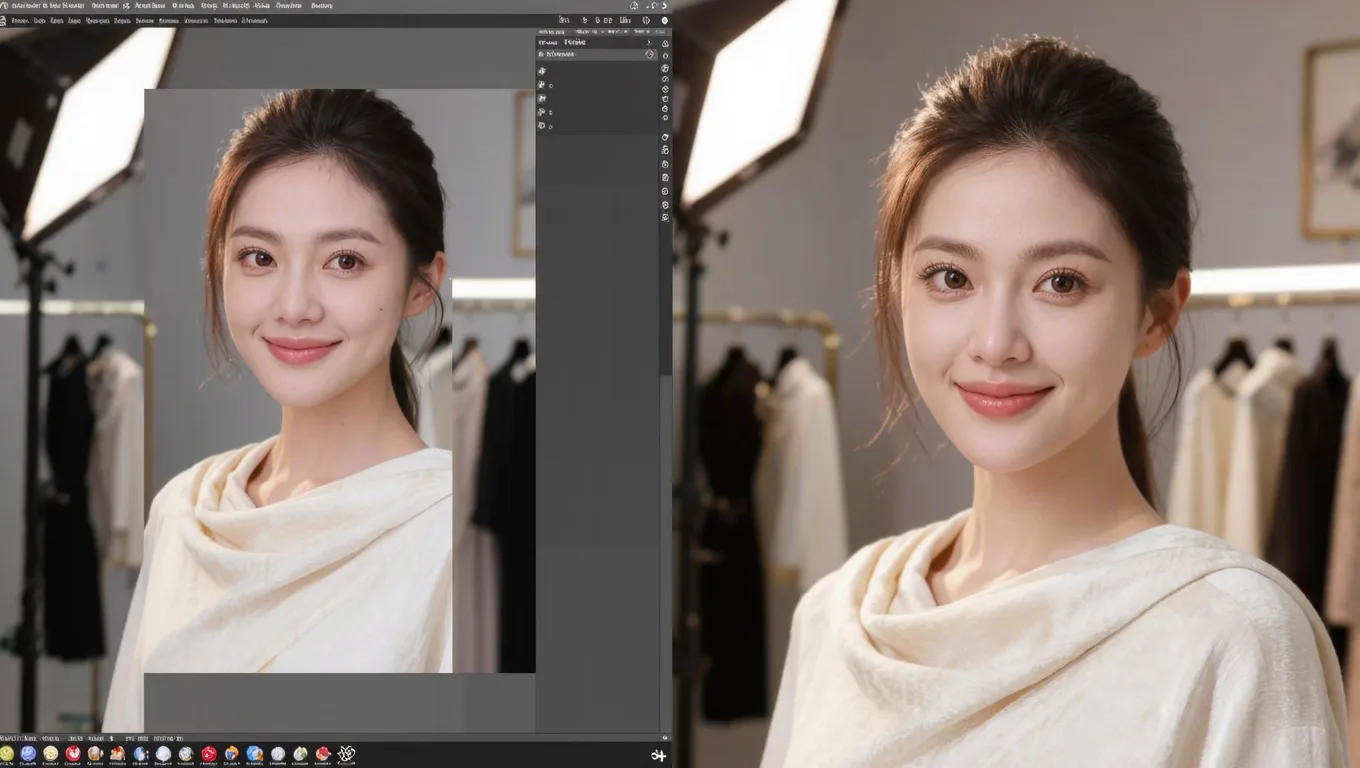Open the blue-purple ball icon in the taskbar
The height and width of the screenshot is (768, 1360).
coord(29,754)
